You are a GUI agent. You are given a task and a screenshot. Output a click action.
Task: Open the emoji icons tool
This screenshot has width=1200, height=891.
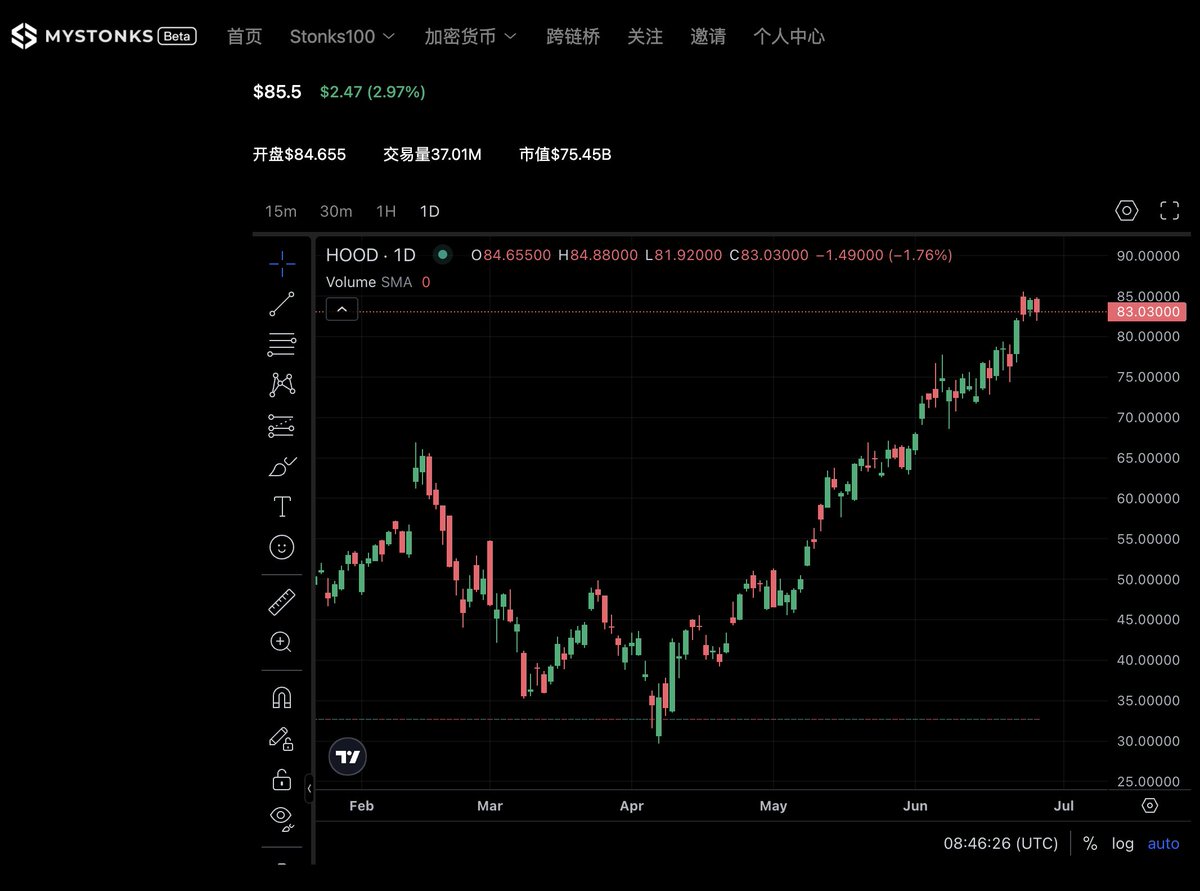pos(282,547)
